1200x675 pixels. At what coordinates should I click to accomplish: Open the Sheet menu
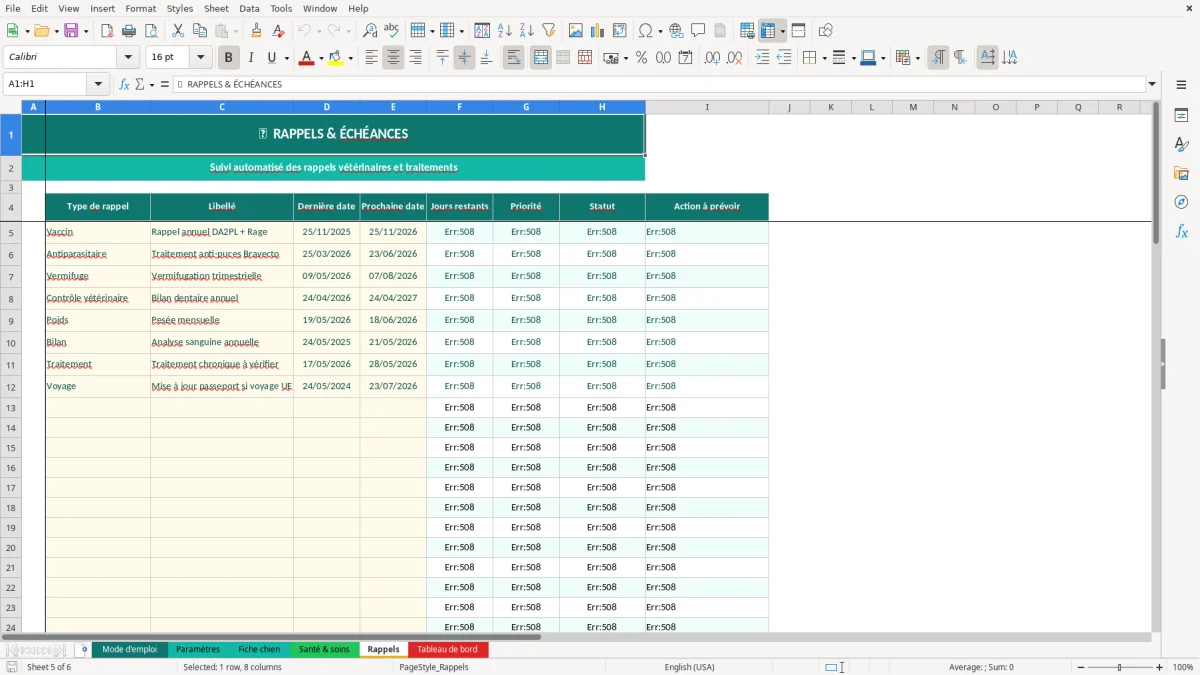216,8
